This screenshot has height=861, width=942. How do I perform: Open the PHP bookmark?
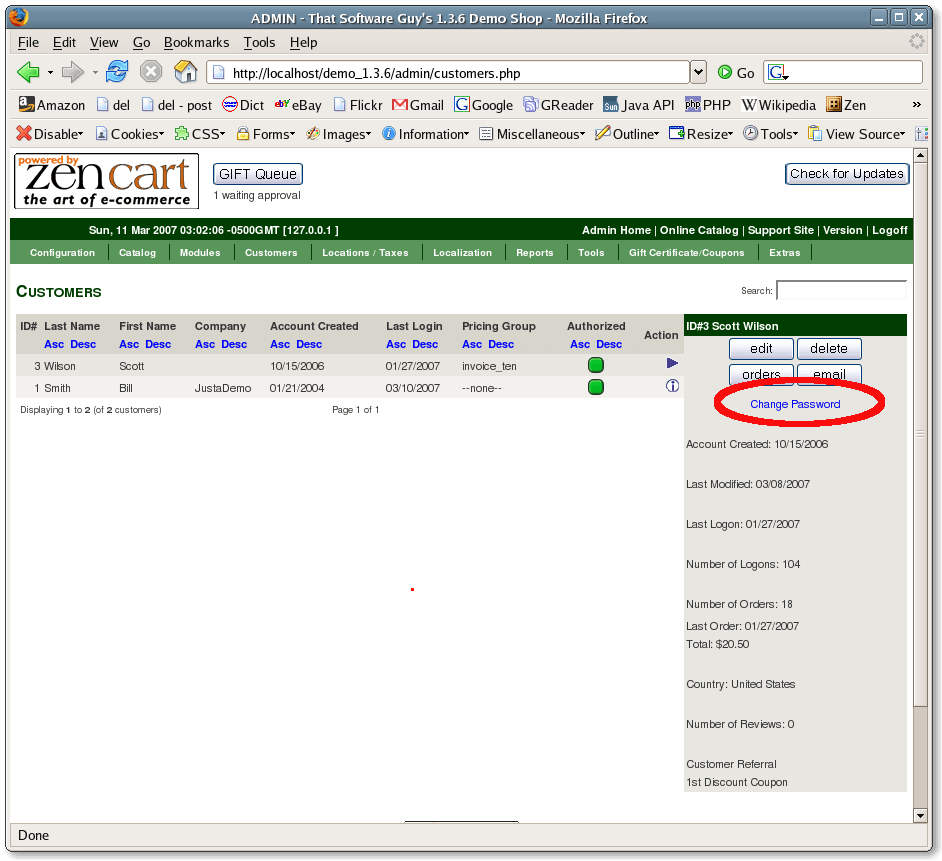pyautogui.click(x=708, y=105)
